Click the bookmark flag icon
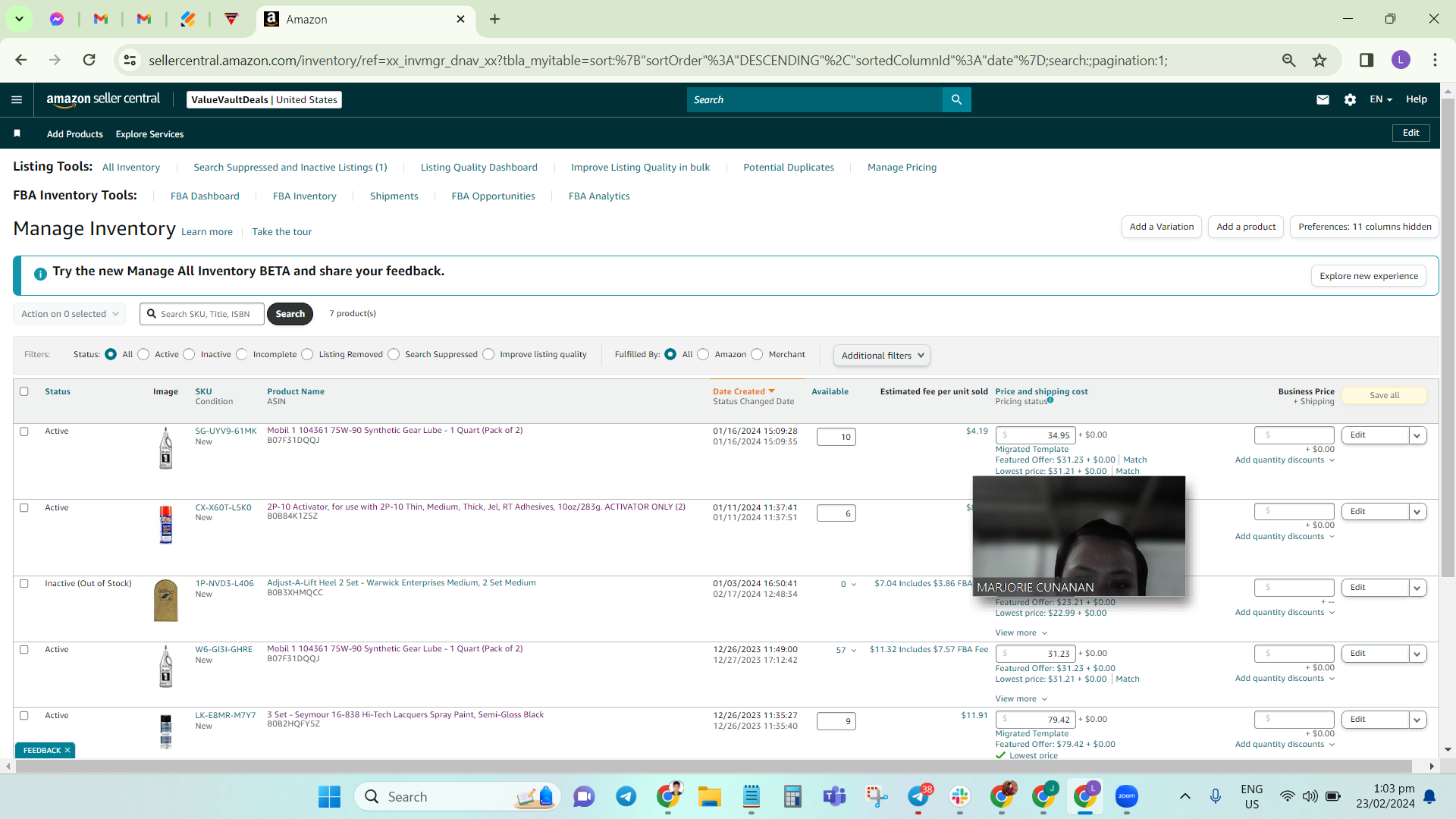1456x819 pixels. click(17, 133)
